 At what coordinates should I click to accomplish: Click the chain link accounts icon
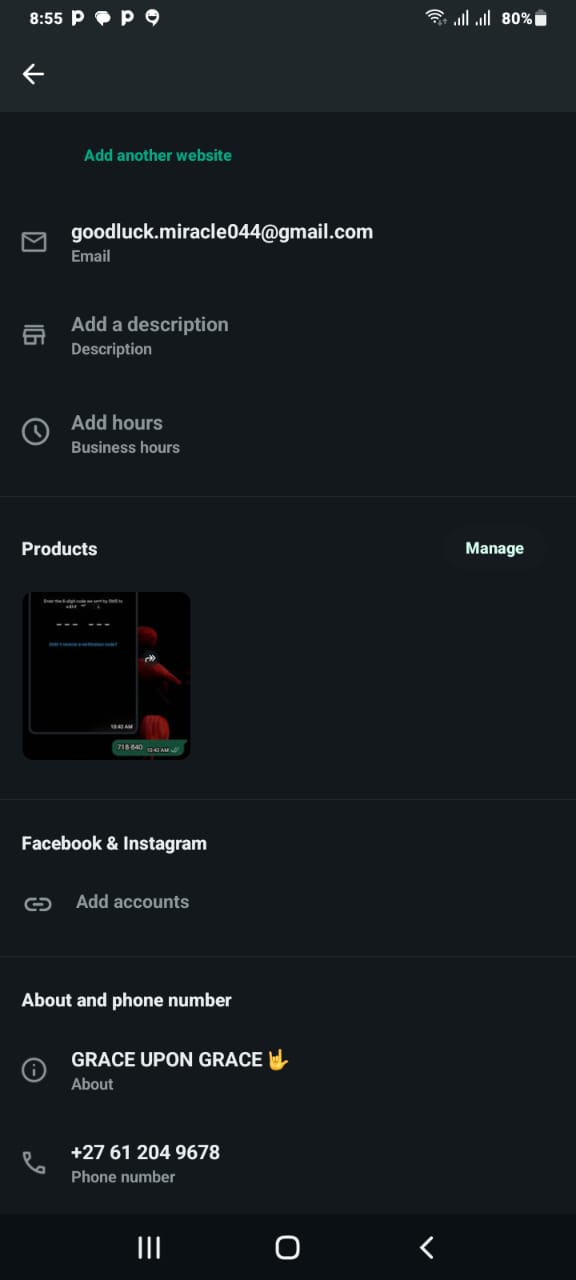[x=38, y=904]
